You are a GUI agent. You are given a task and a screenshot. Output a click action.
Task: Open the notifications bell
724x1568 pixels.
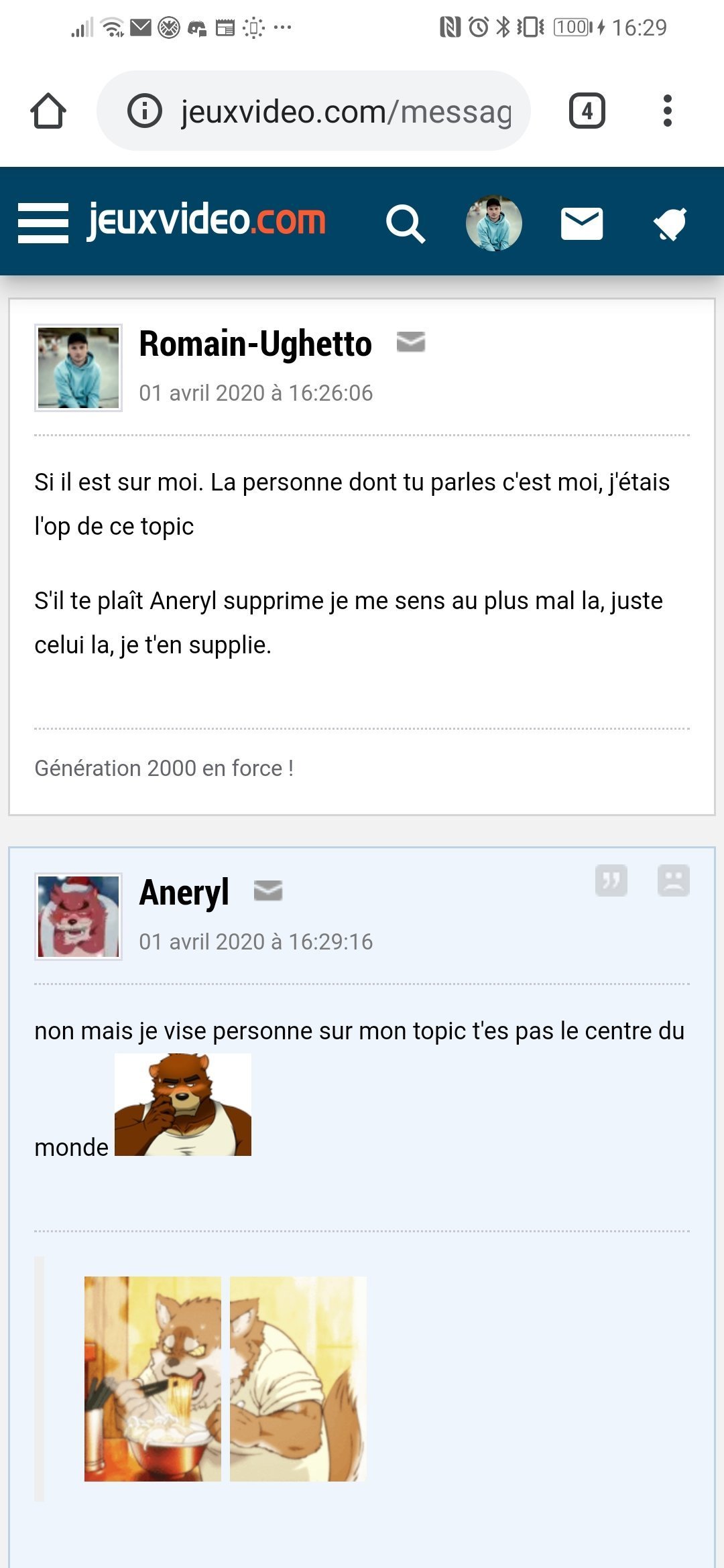click(x=670, y=224)
